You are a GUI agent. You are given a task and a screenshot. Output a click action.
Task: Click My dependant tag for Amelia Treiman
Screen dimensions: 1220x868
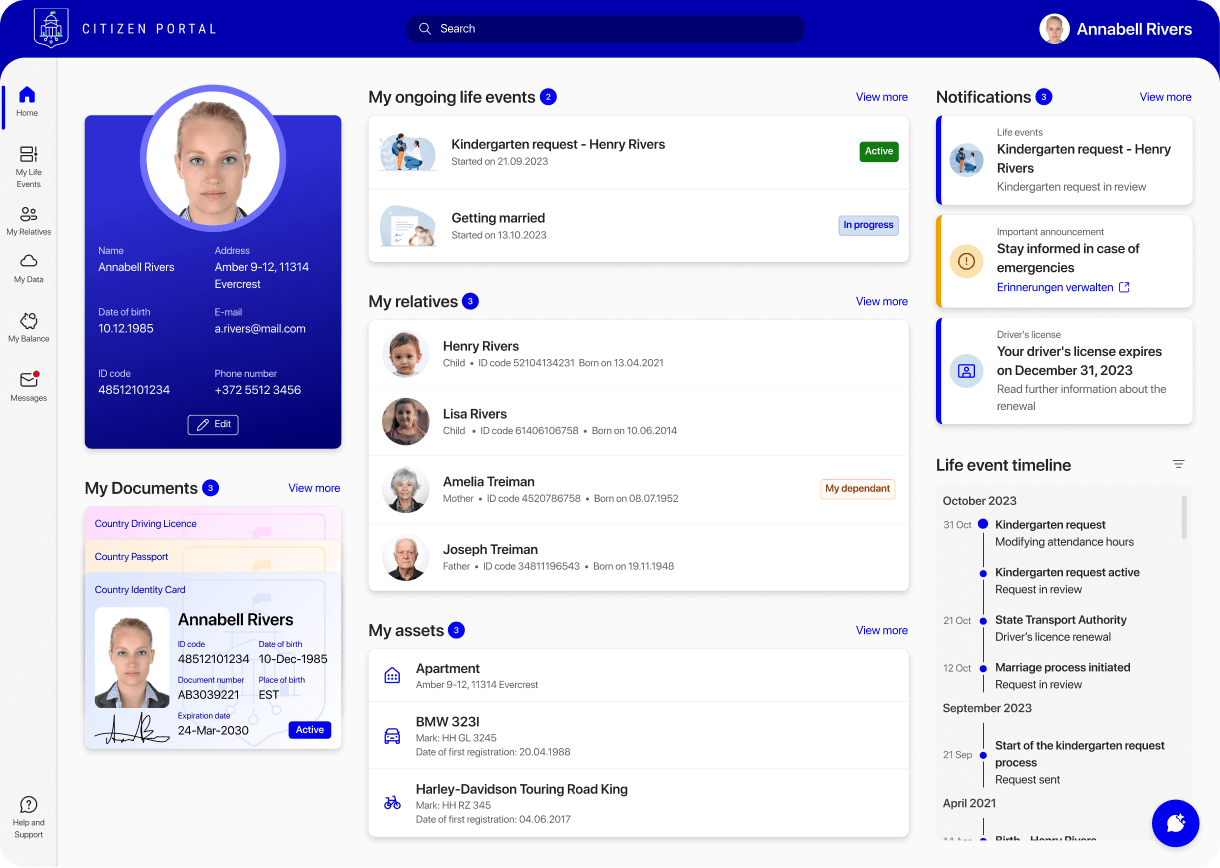pos(857,489)
